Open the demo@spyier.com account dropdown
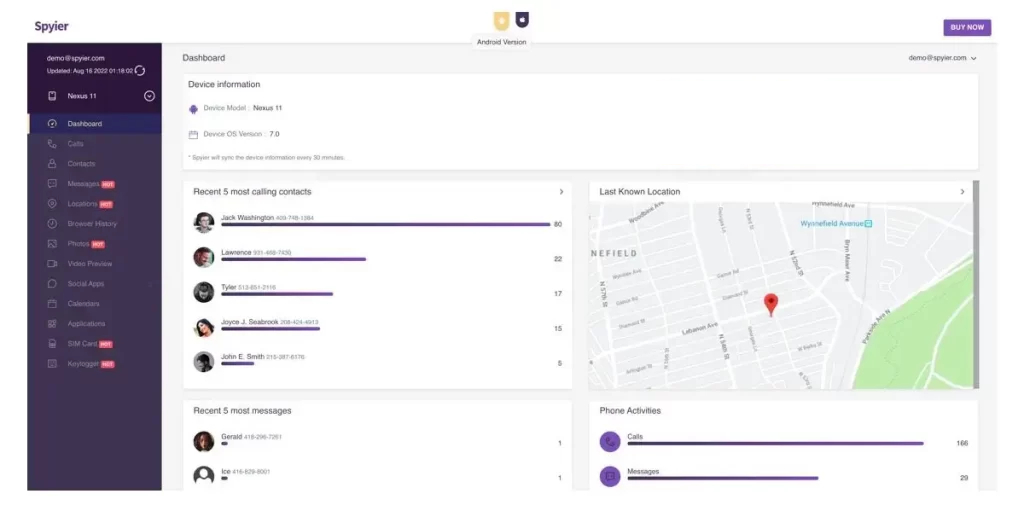This screenshot has height=511, width=1024. [x=942, y=58]
